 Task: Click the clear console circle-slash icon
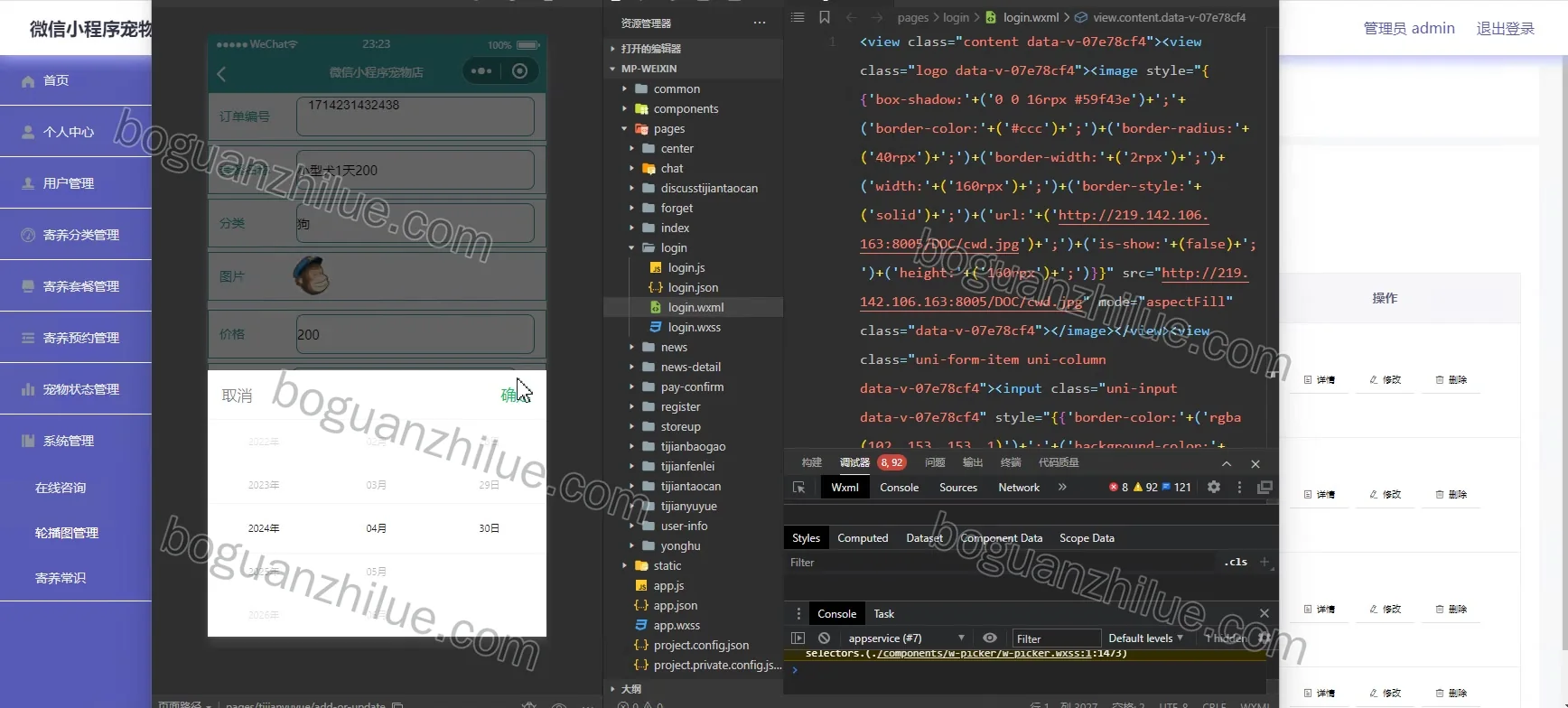tap(824, 638)
